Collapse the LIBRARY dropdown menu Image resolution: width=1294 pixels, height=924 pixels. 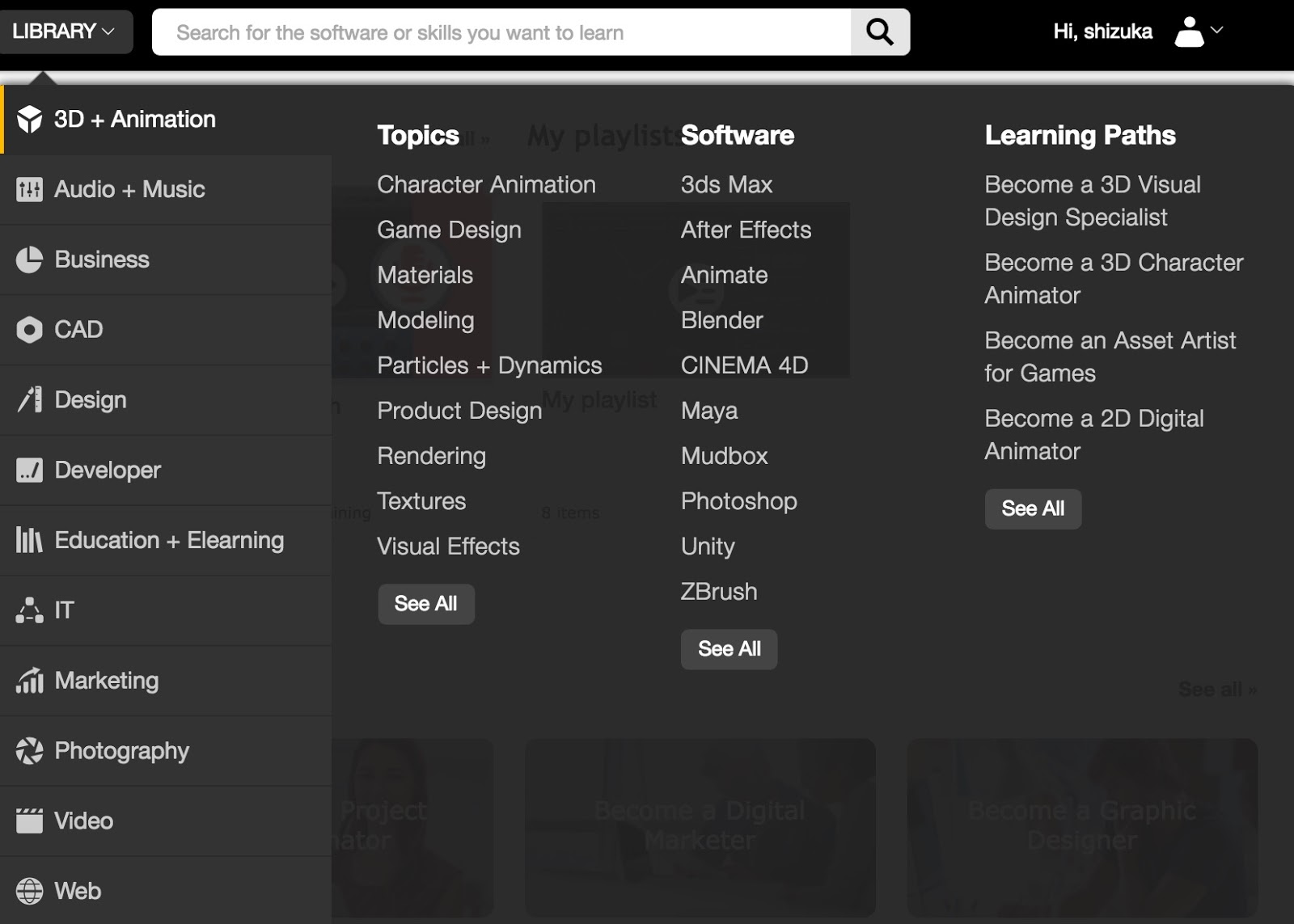(65, 32)
